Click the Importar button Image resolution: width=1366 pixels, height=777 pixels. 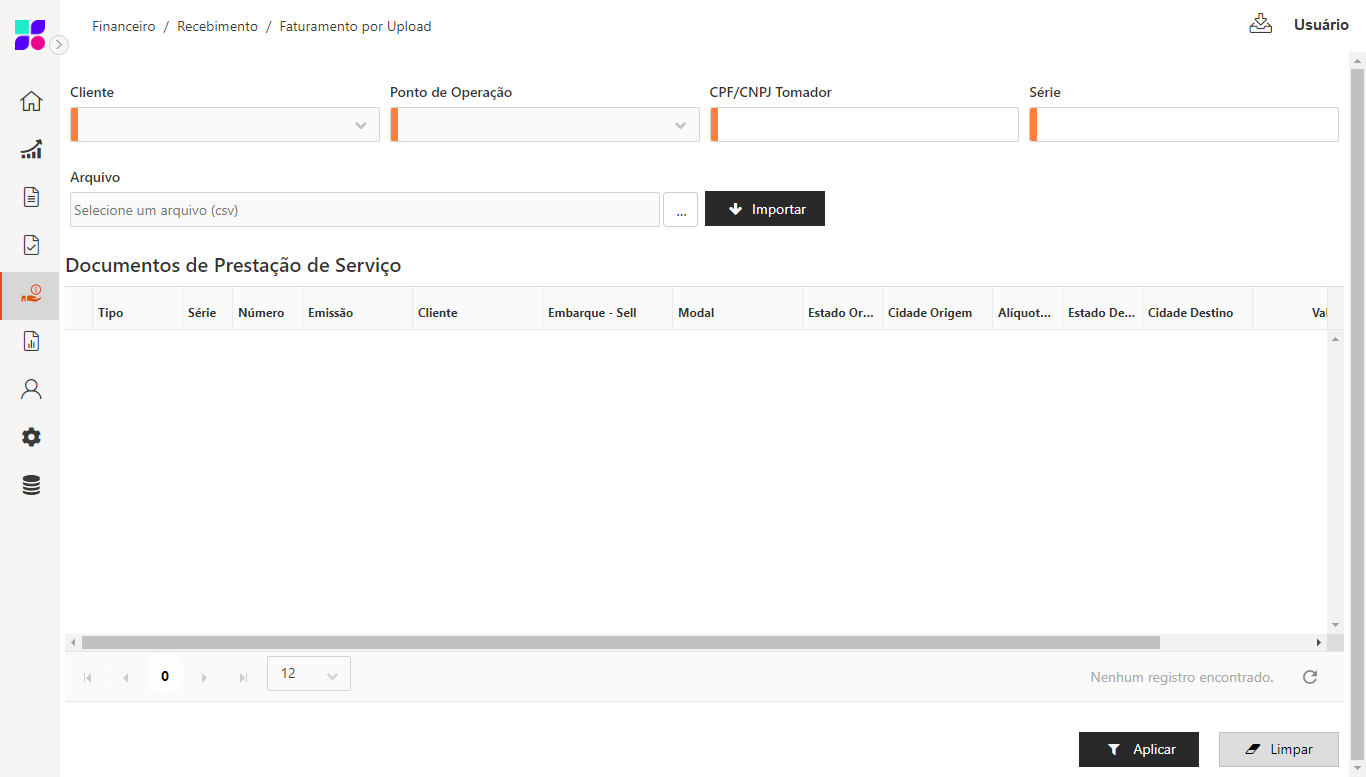(764, 209)
